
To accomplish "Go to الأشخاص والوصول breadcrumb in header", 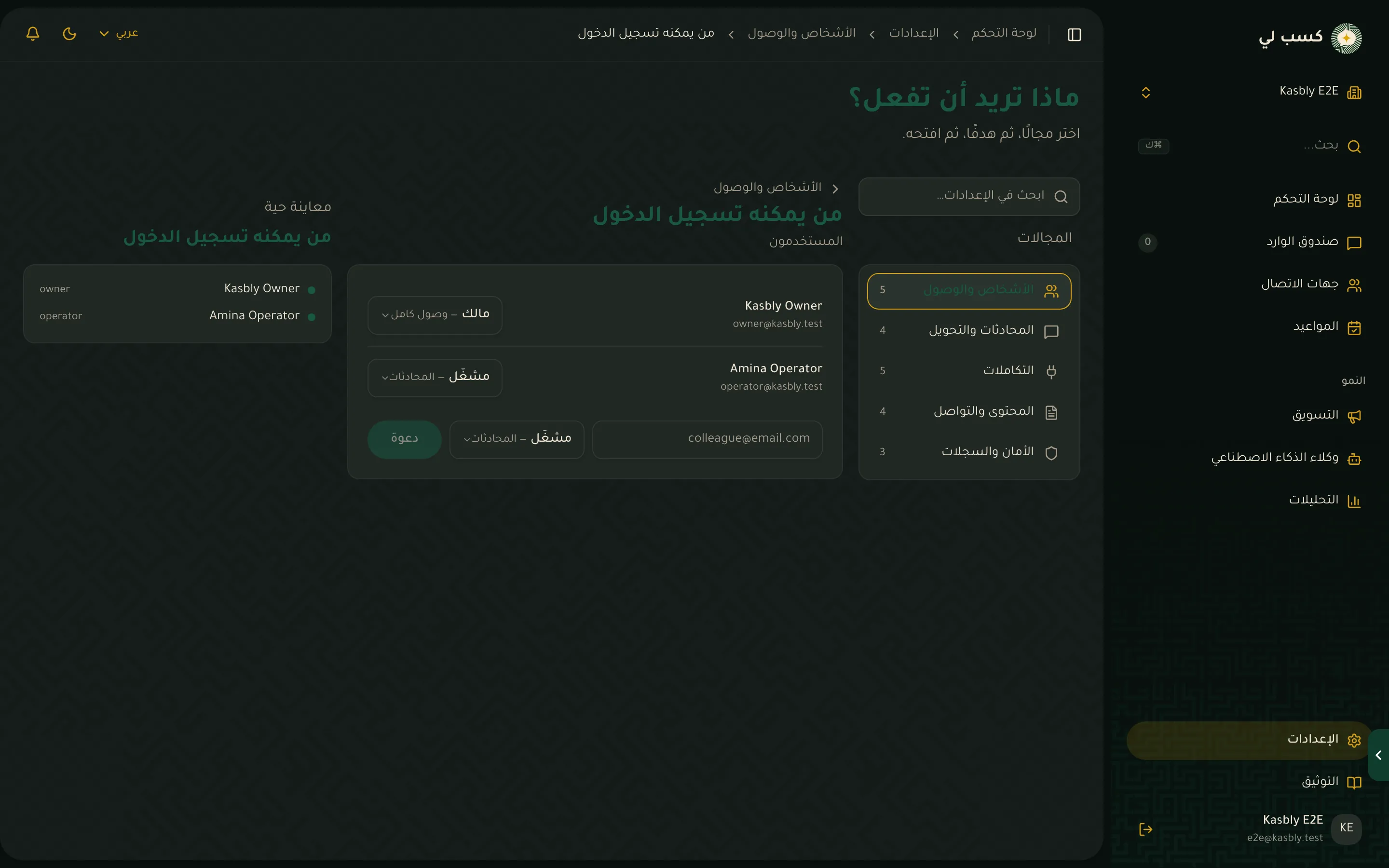I will pos(801,33).
